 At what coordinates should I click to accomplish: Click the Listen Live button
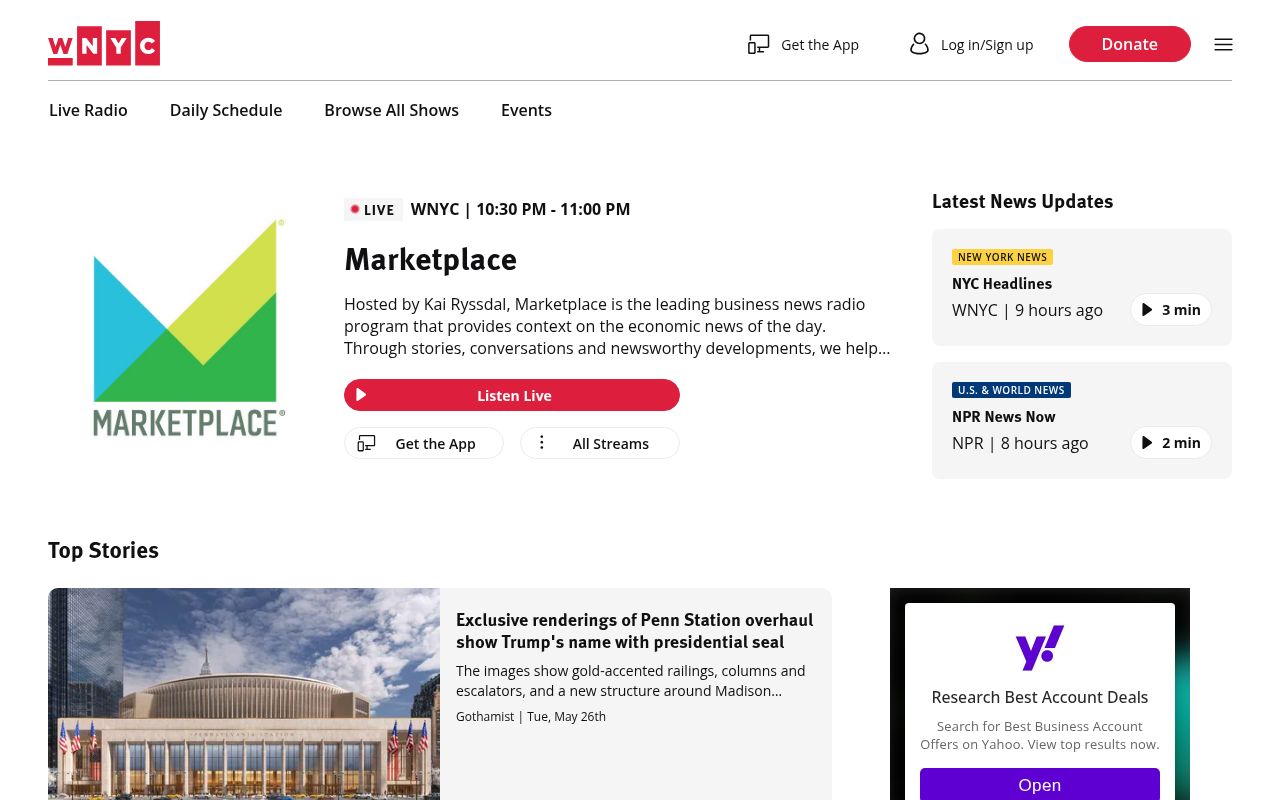[512, 395]
